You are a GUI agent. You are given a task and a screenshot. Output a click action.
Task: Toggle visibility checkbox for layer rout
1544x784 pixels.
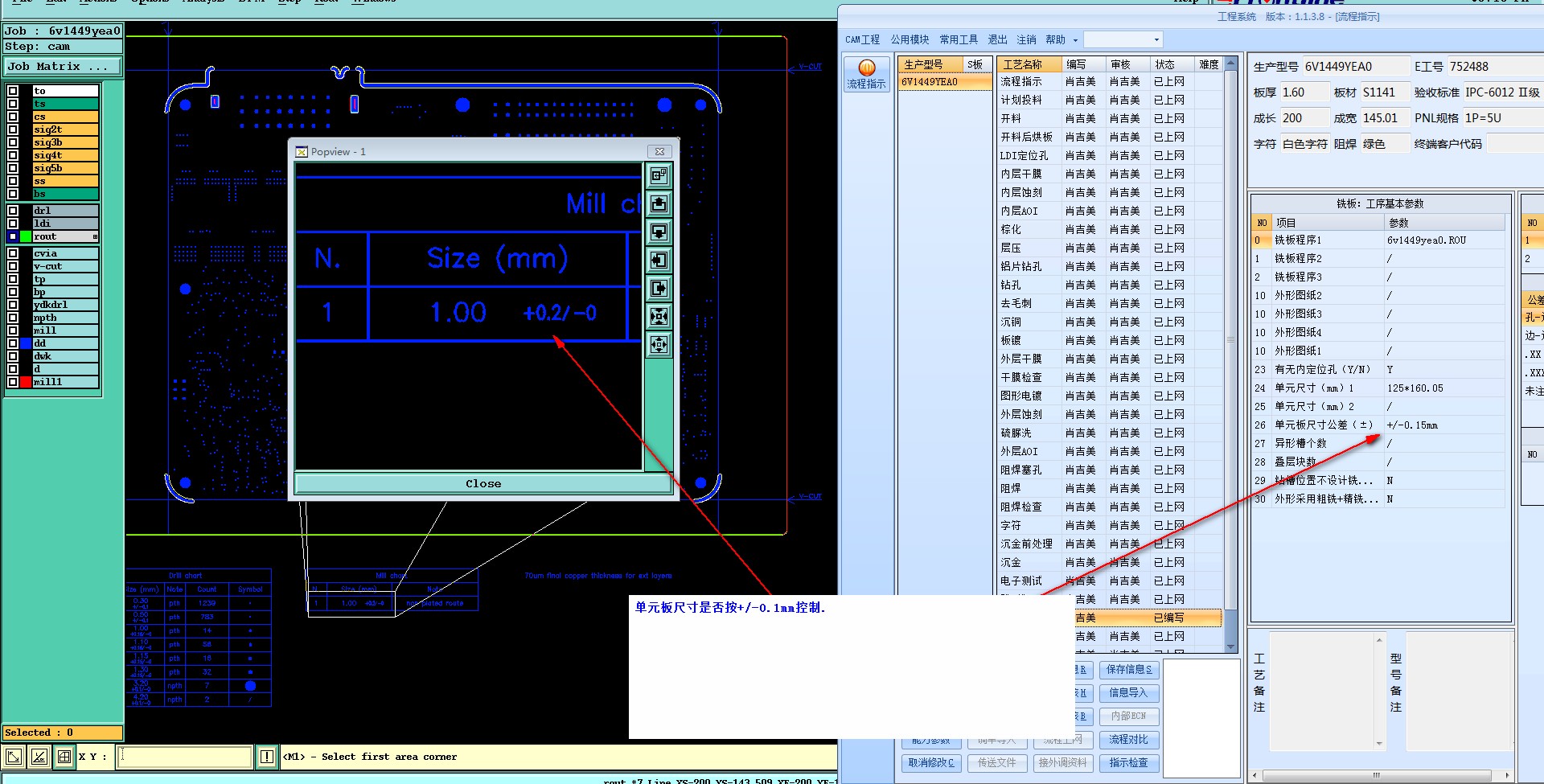[x=13, y=236]
